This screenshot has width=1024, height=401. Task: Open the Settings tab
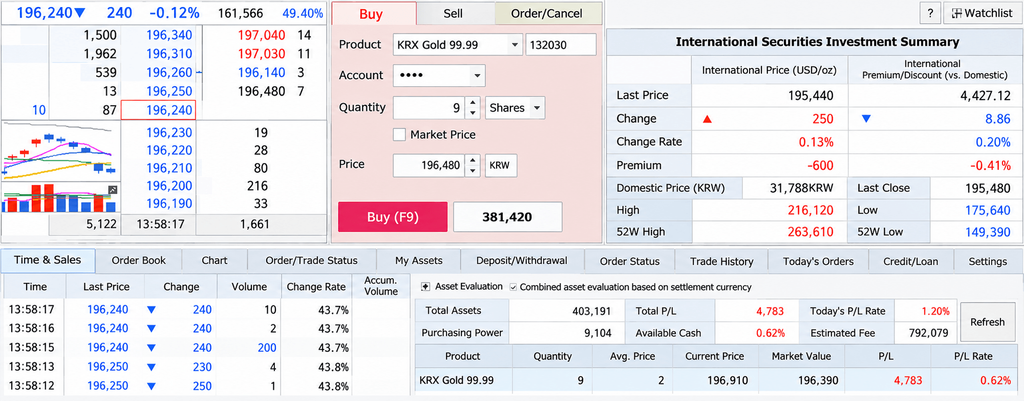pyautogui.click(x=987, y=261)
